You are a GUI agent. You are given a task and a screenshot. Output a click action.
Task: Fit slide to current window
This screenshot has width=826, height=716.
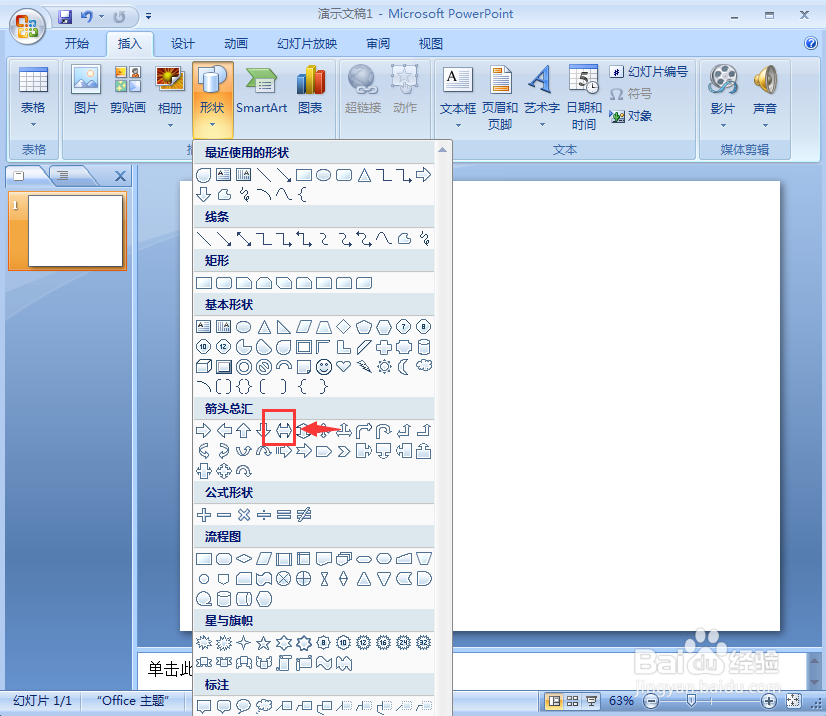(793, 701)
